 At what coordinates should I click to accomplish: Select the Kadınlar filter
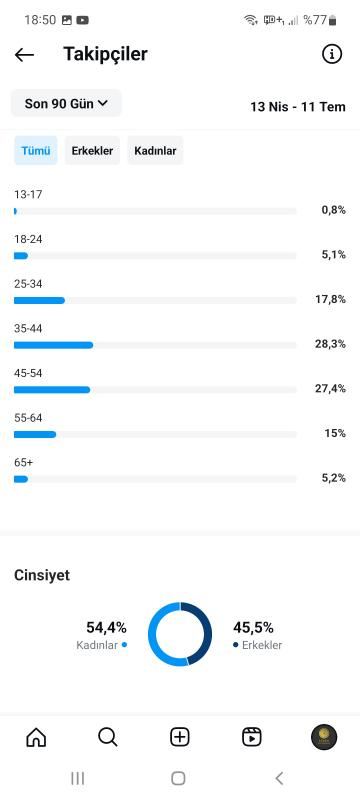pos(155,151)
